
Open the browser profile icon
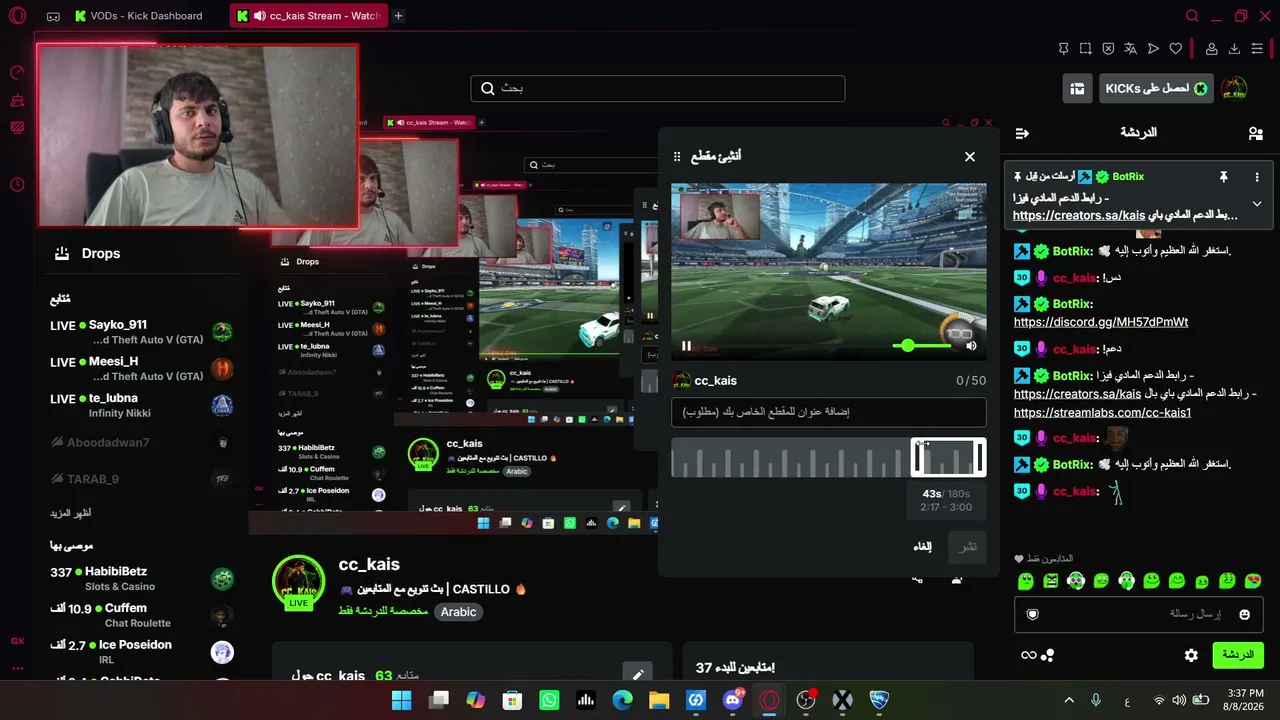point(1211,48)
